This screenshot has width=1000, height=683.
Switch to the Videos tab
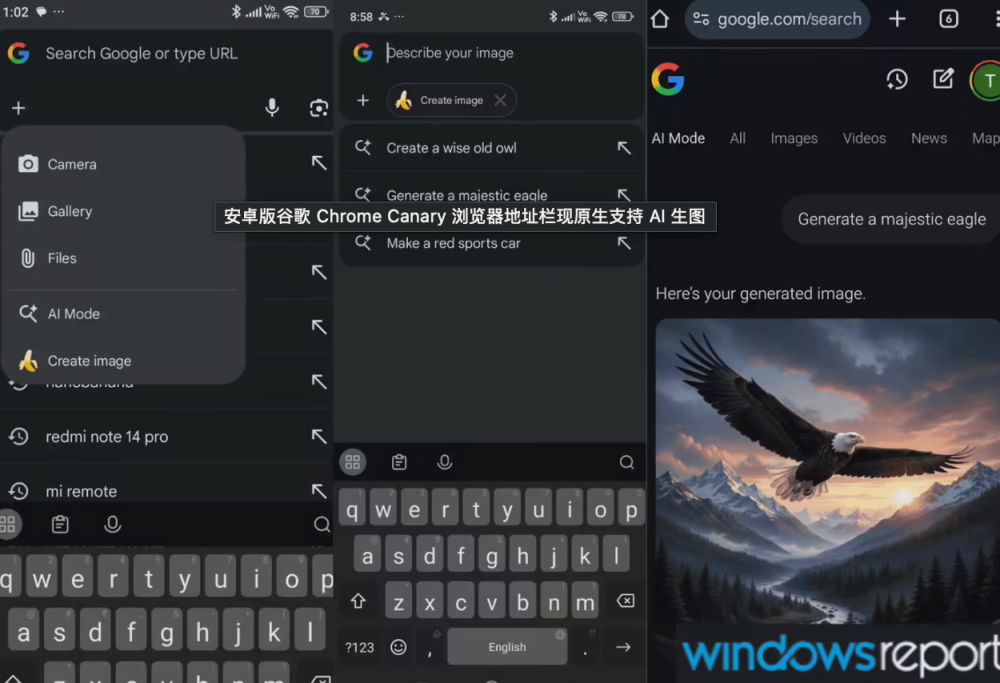click(864, 138)
